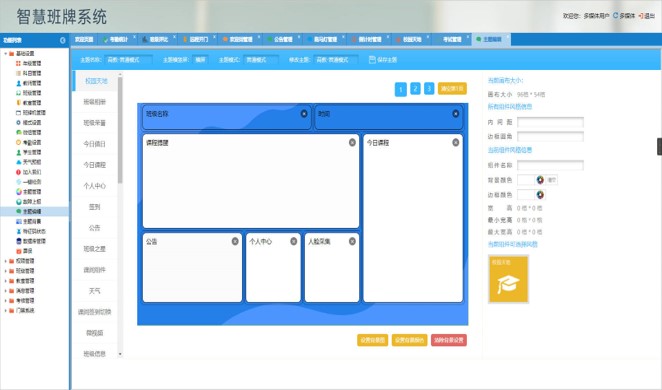Click the 内间距 input field
This screenshot has height=390, width=662.
pyautogui.click(x=551, y=122)
